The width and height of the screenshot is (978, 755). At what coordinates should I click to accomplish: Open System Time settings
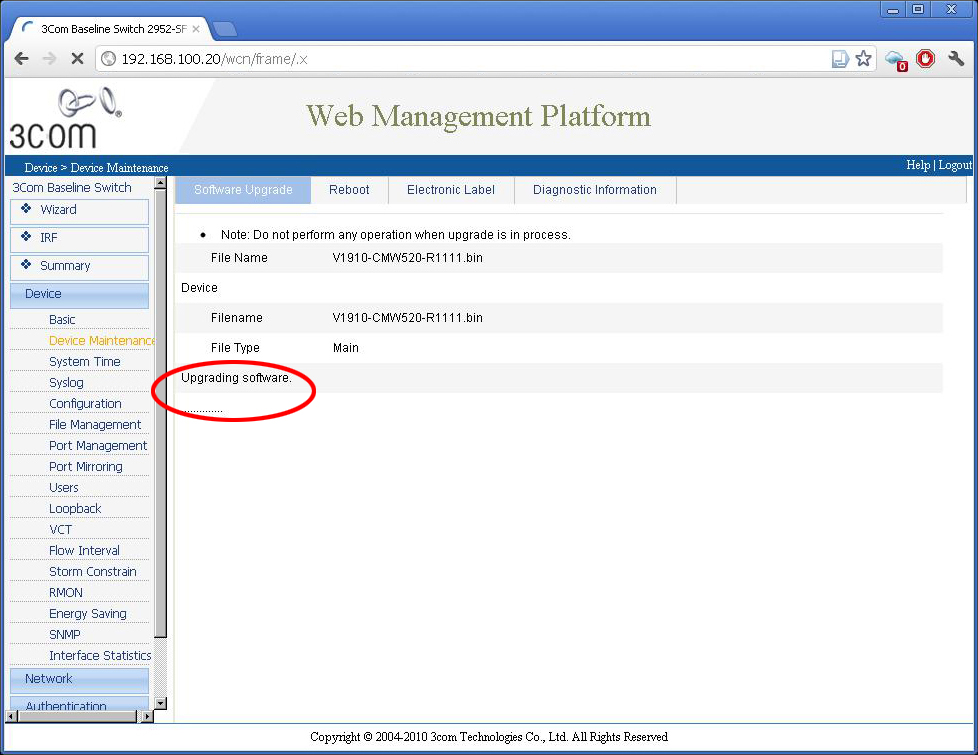click(x=85, y=362)
